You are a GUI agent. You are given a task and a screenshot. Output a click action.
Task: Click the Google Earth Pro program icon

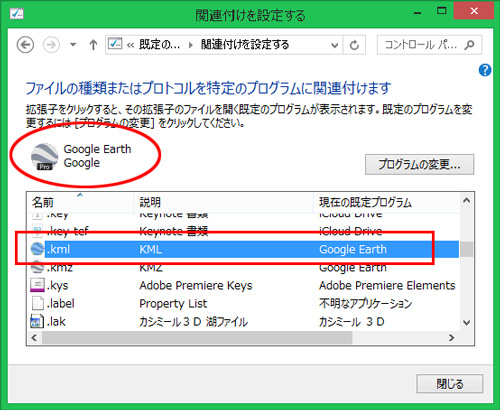[x=44, y=157]
